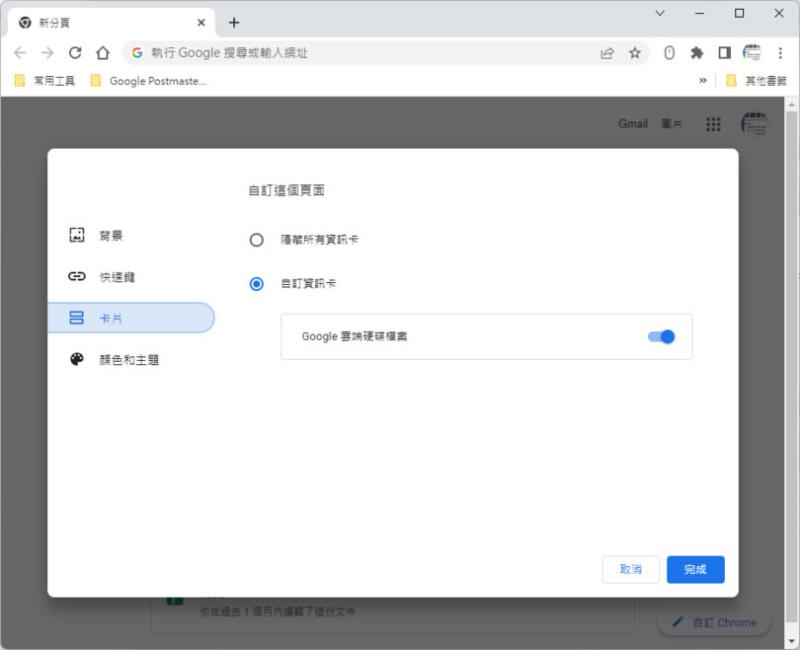Maximize the Chrome window

coord(739,13)
